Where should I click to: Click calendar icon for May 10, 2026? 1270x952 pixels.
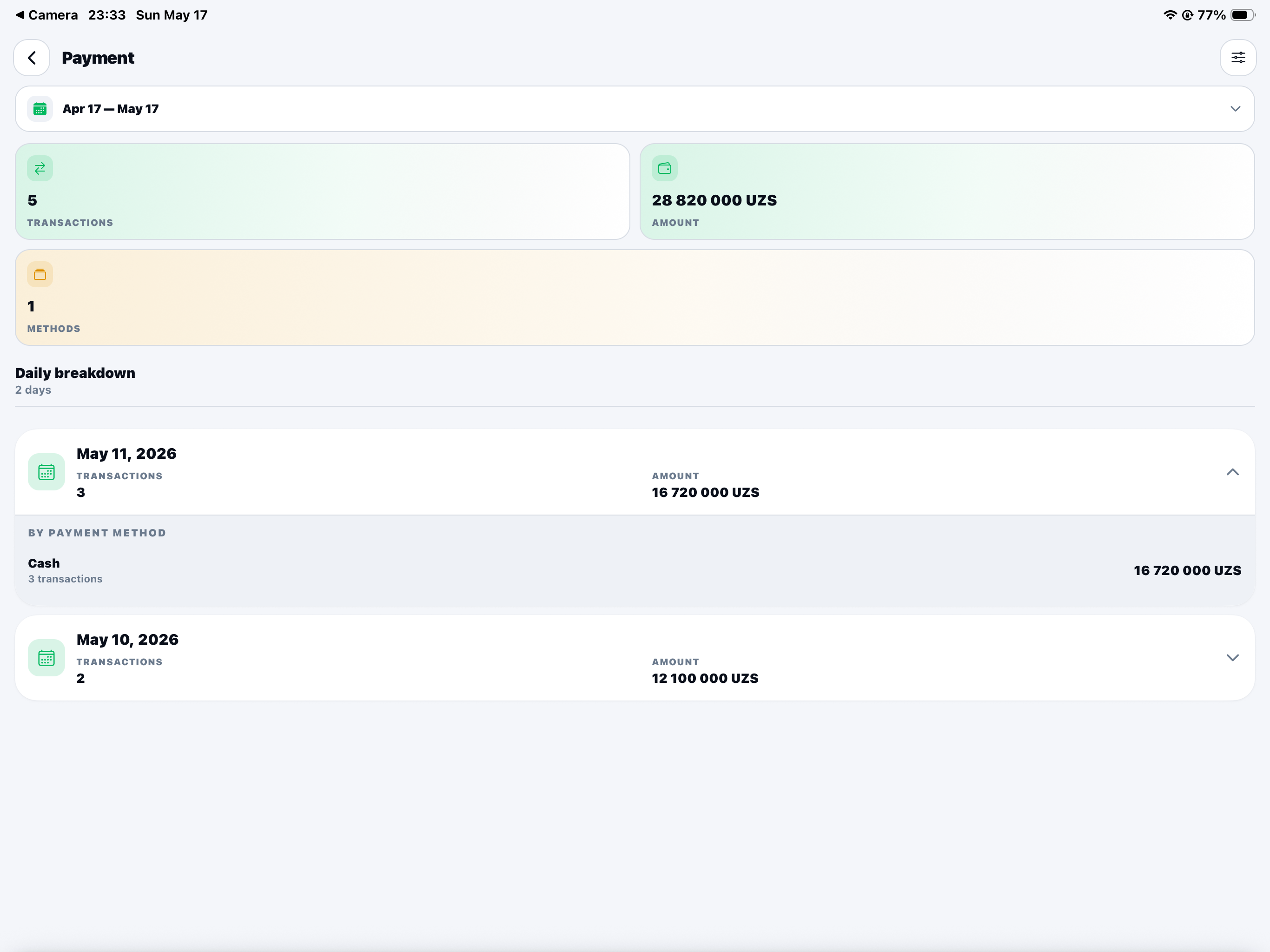tap(46, 658)
